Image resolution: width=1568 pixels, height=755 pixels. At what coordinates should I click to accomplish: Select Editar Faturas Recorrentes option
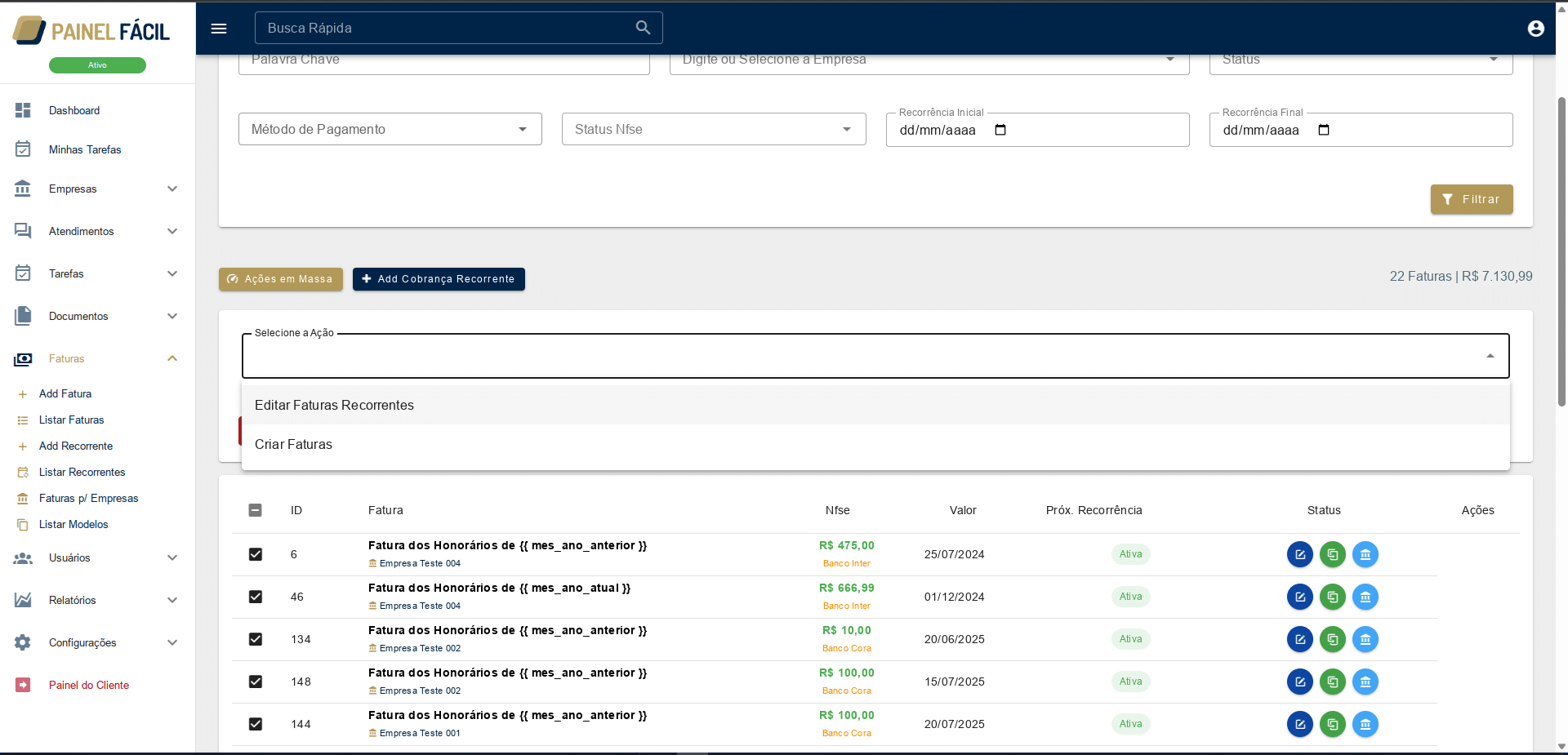334,405
